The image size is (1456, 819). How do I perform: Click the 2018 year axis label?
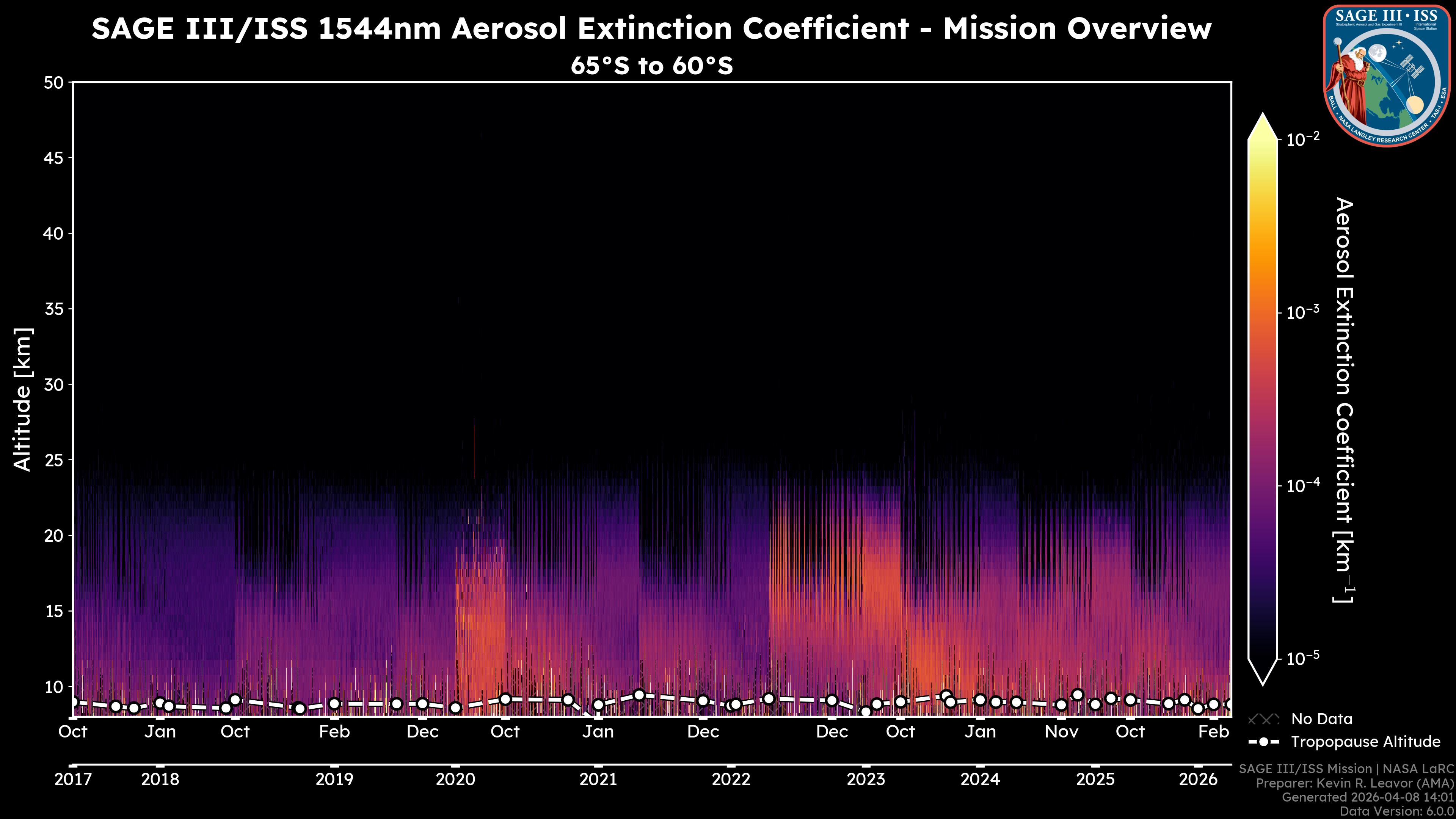point(160,780)
